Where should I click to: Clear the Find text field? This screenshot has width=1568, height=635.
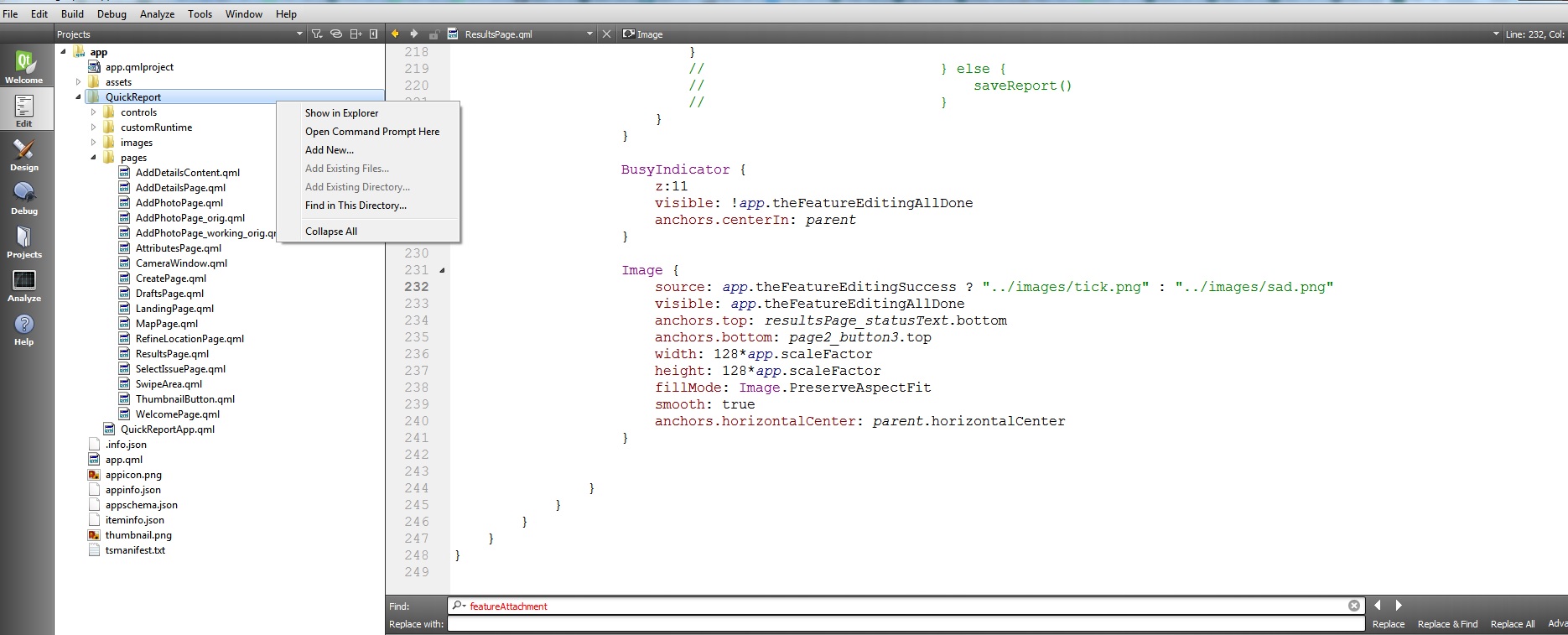click(1354, 606)
